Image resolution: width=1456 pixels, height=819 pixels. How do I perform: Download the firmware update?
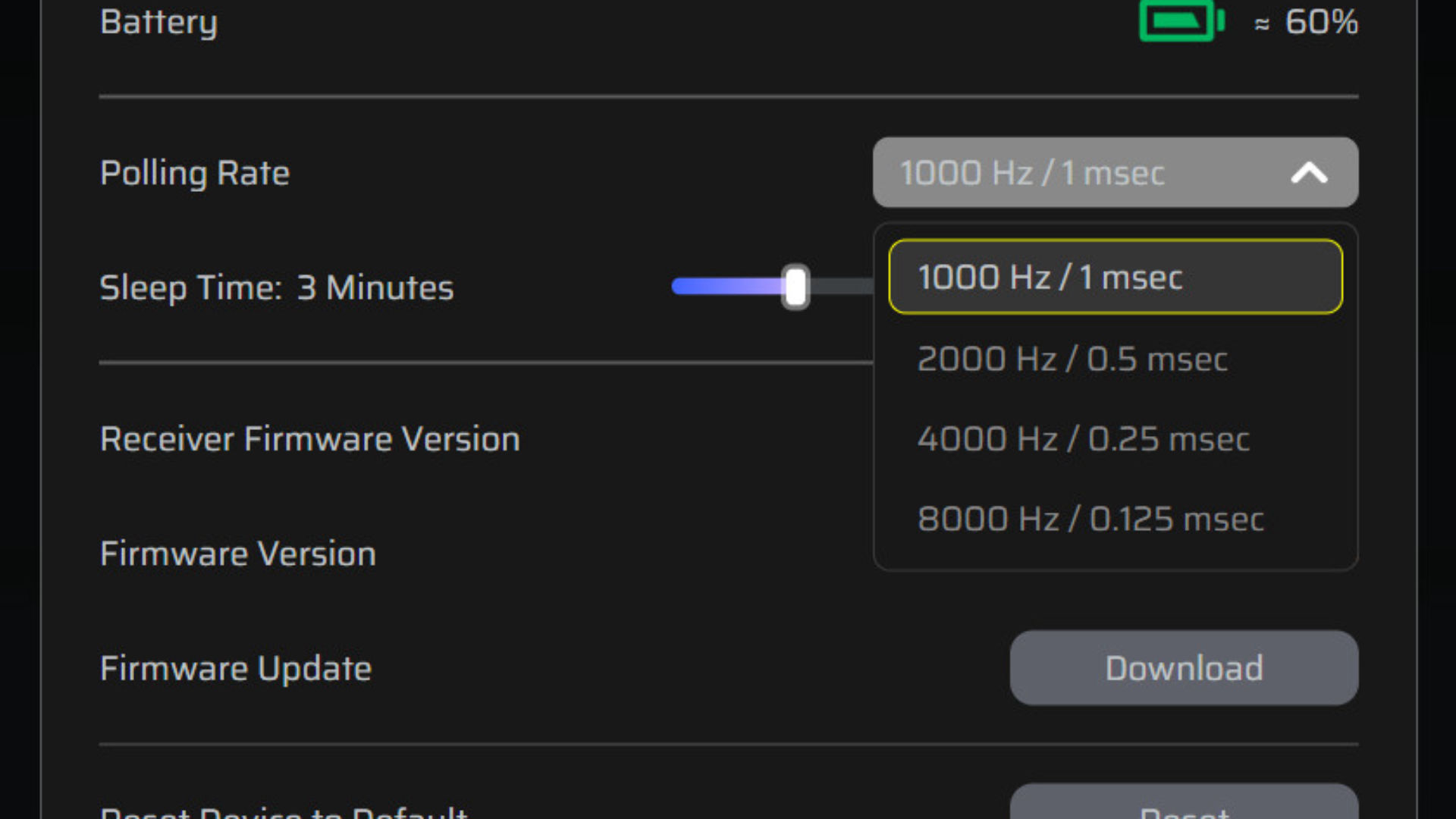click(x=1184, y=668)
